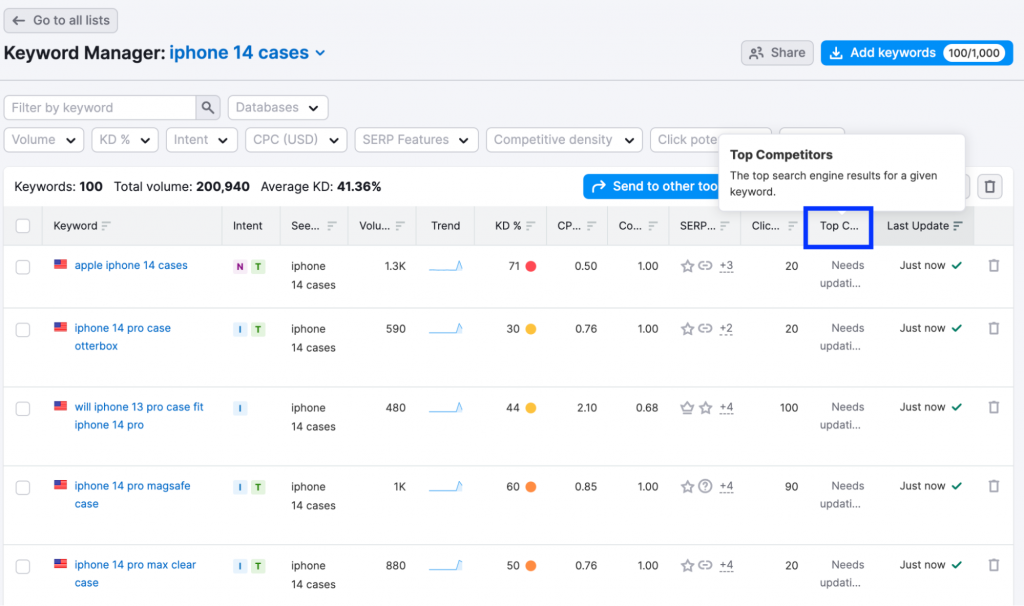The height and width of the screenshot is (606, 1024).
Task: Open 'iphone 14 pro max clear case' link
Action: pos(135,574)
